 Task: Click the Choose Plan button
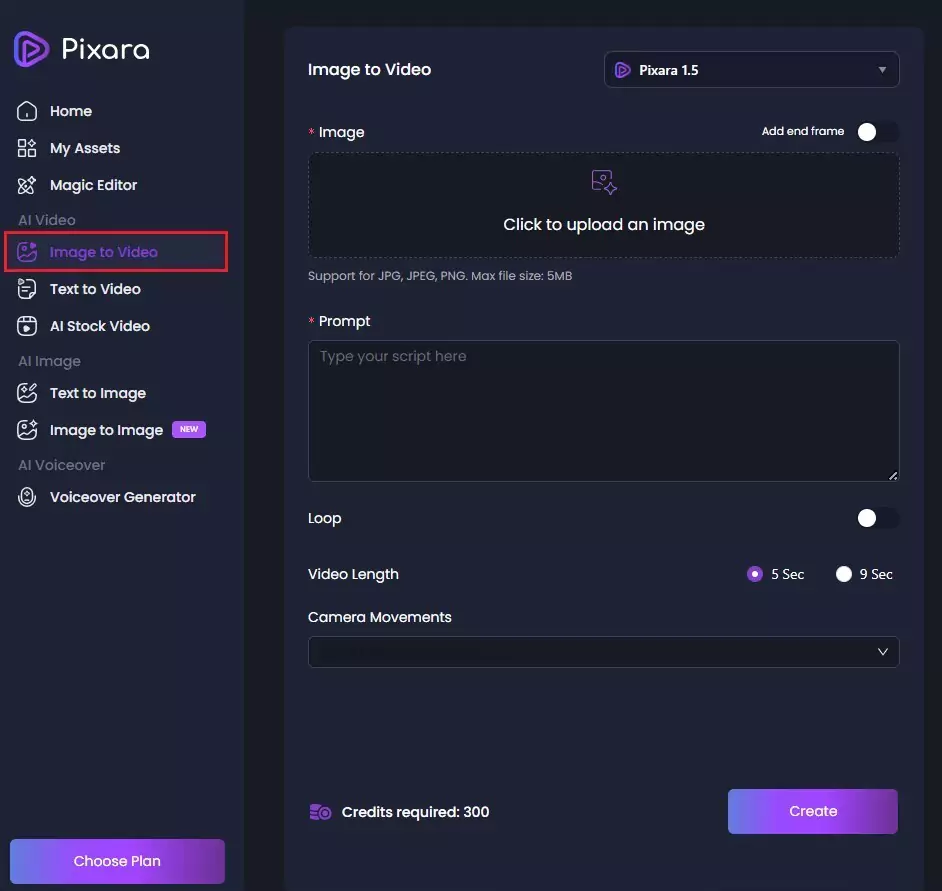[x=117, y=861]
